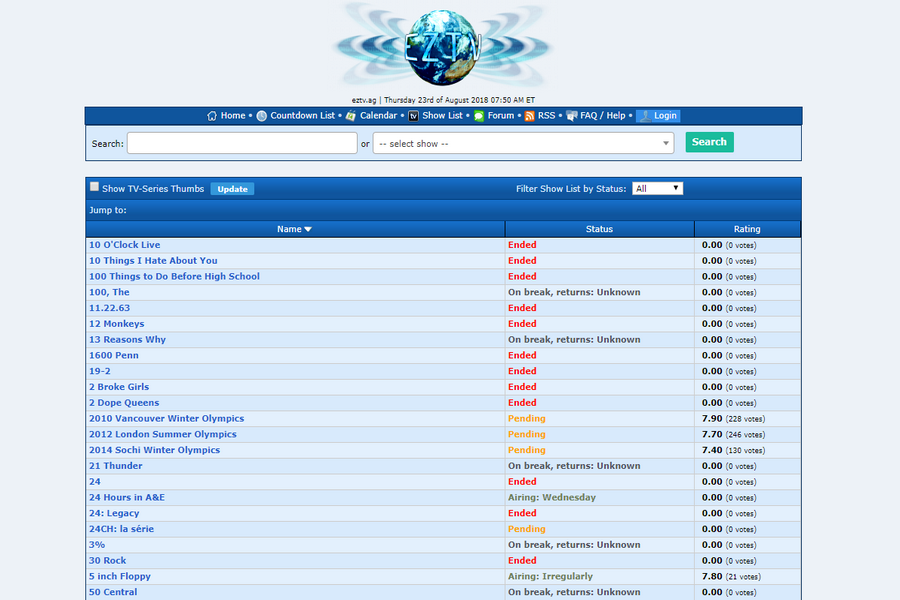The image size is (900, 600).
Task: Click the 7.40 rating with 130 votes
Action: [733, 450]
